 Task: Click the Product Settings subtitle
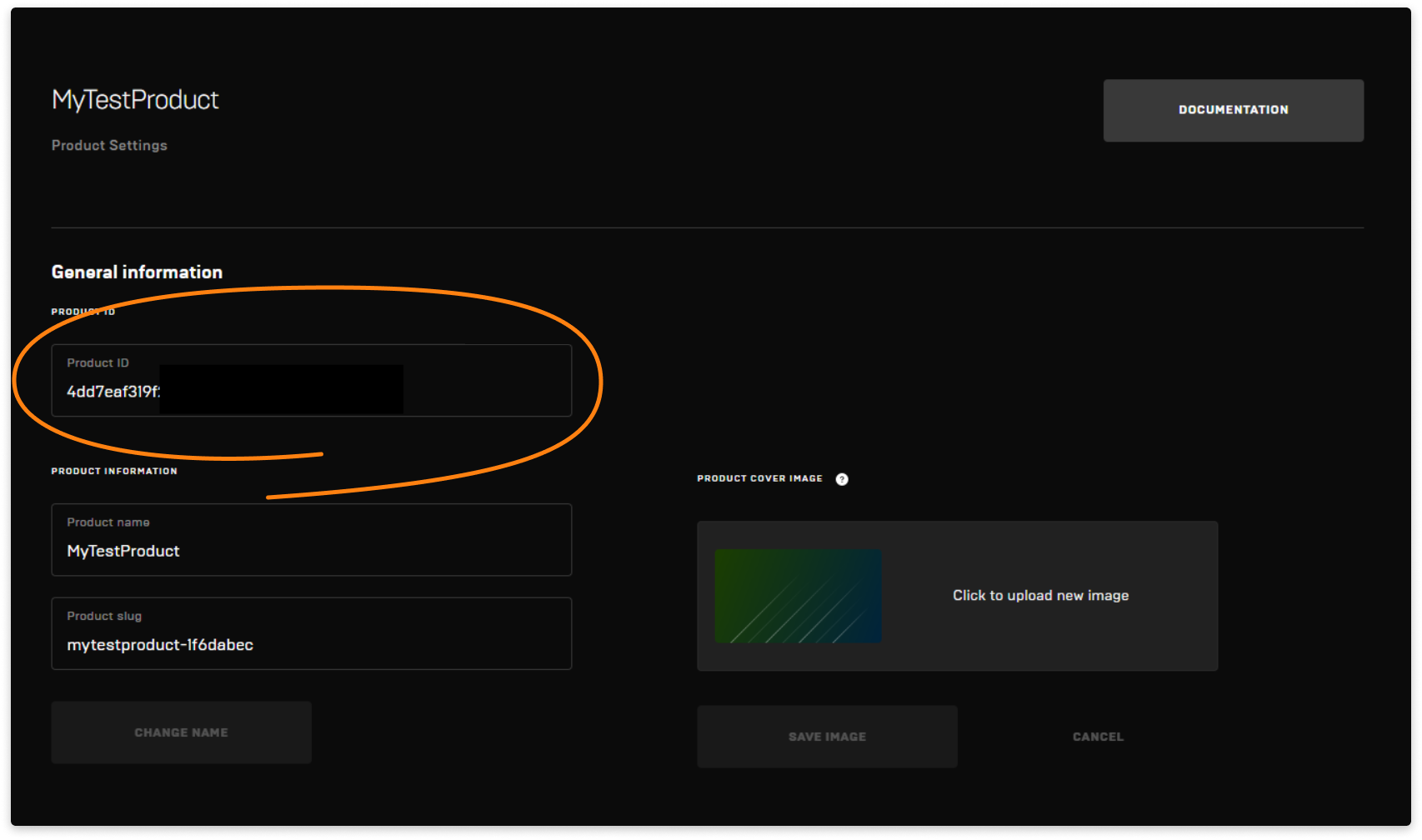click(109, 146)
